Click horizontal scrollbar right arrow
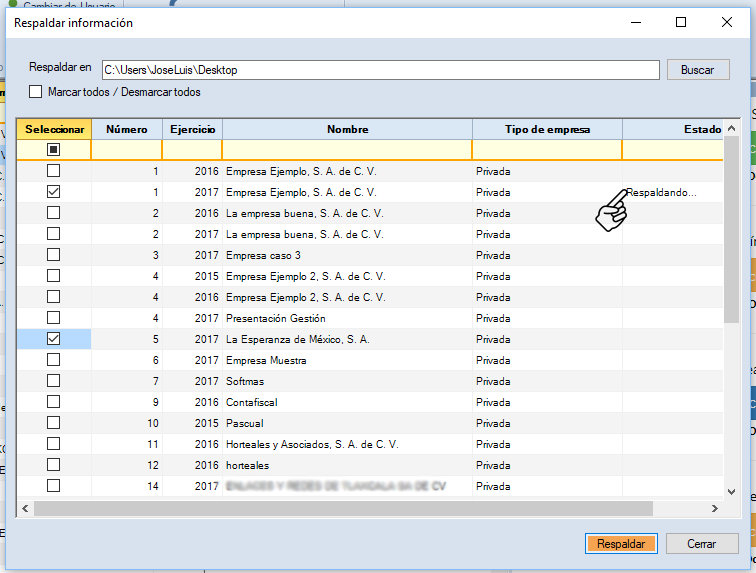Image resolution: width=756 pixels, height=573 pixels. tap(714, 509)
